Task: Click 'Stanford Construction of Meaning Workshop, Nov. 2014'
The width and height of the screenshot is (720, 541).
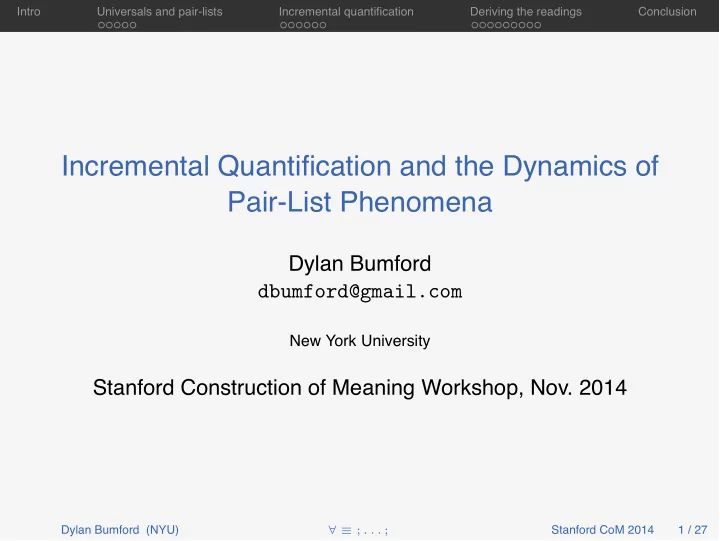Action: pyautogui.click(x=360, y=388)
